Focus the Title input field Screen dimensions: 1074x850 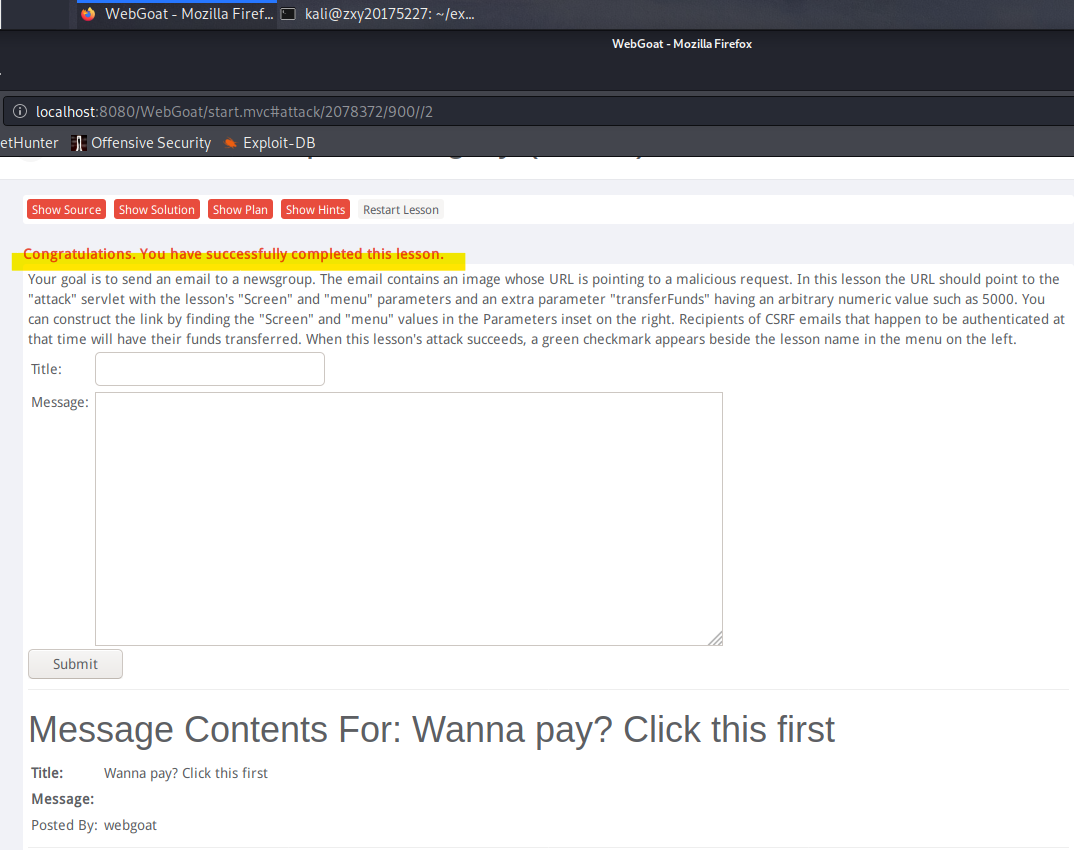coord(210,369)
